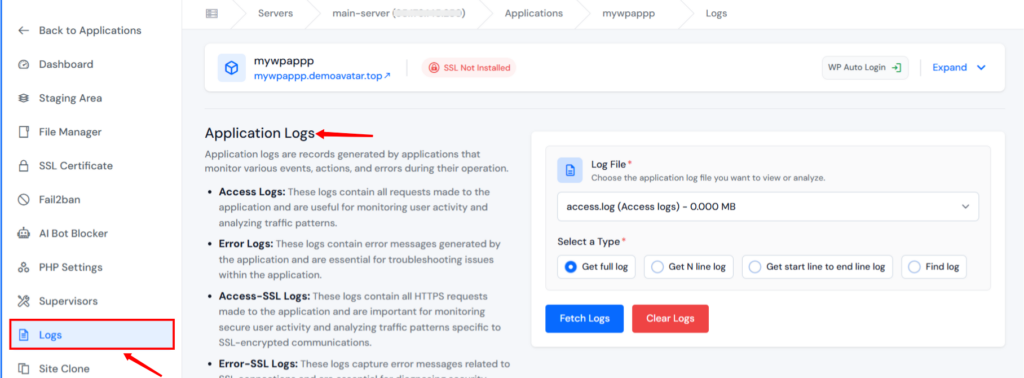Click the Supervisors tools icon

tap(24, 302)
